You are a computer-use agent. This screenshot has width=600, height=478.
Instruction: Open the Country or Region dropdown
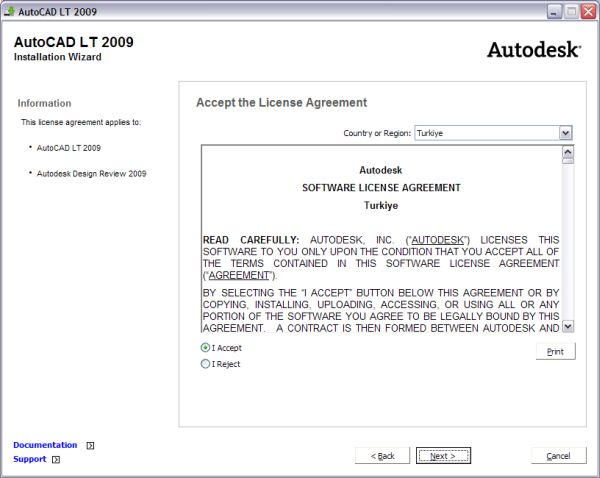pyautogui.click(x=566, y=133)
